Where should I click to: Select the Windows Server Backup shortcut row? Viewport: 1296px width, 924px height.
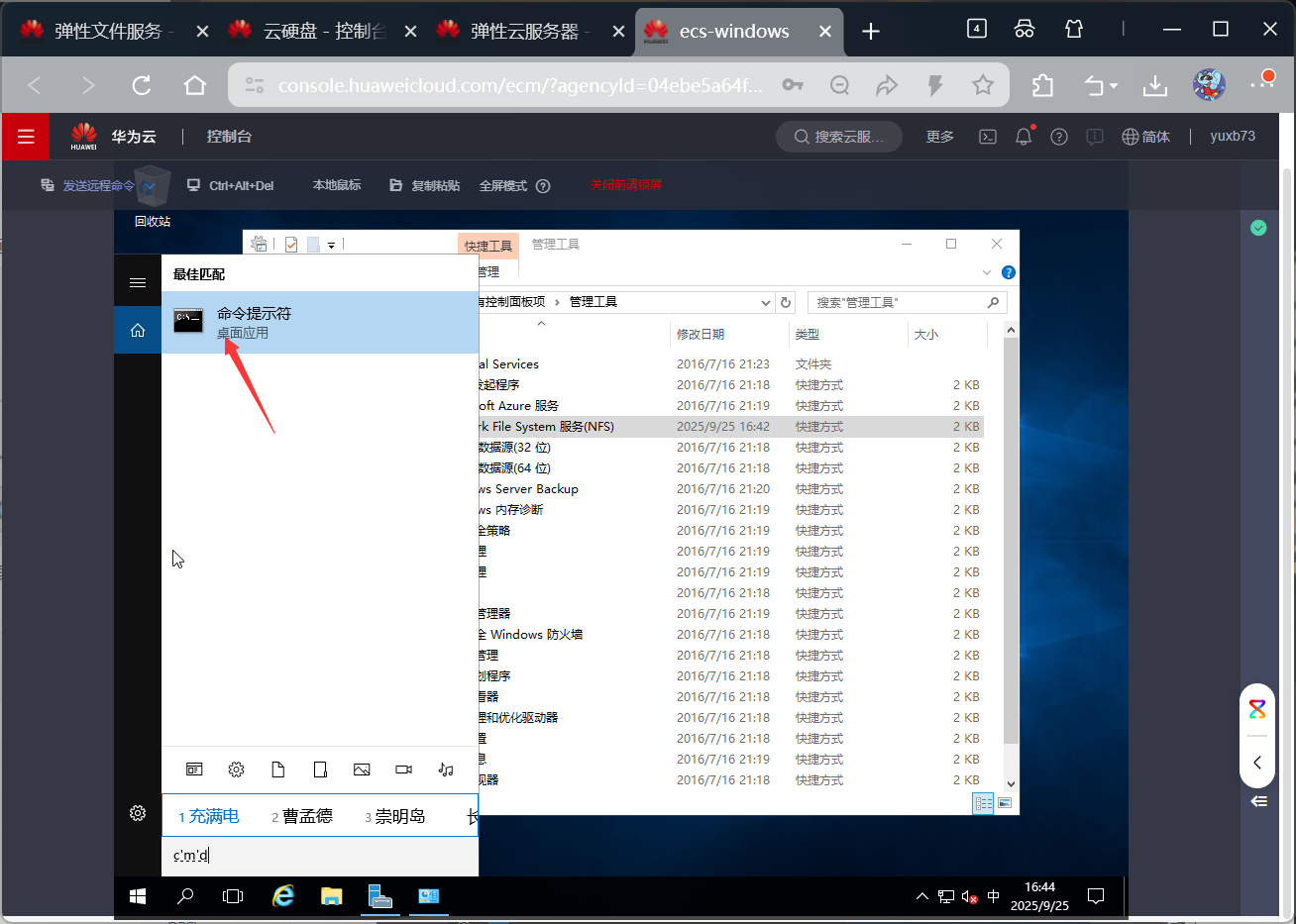click(x=730, y=489)
